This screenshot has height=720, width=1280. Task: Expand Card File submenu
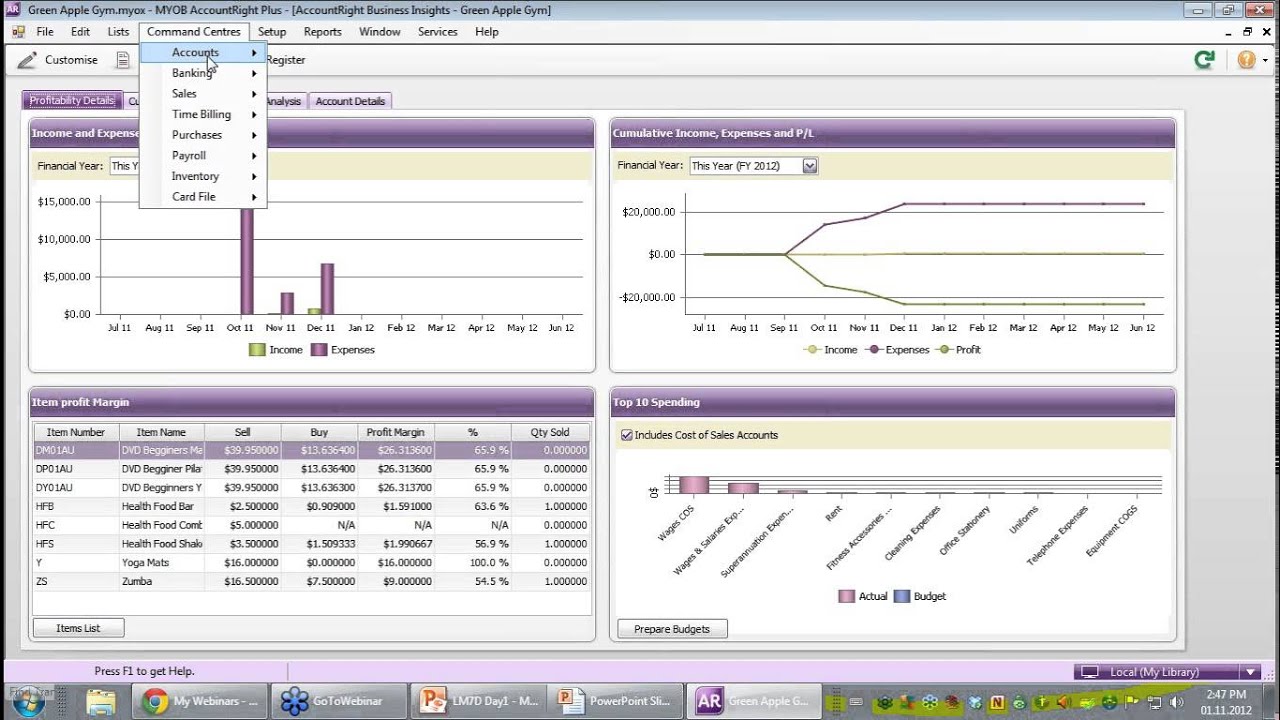tap(204, 197)
